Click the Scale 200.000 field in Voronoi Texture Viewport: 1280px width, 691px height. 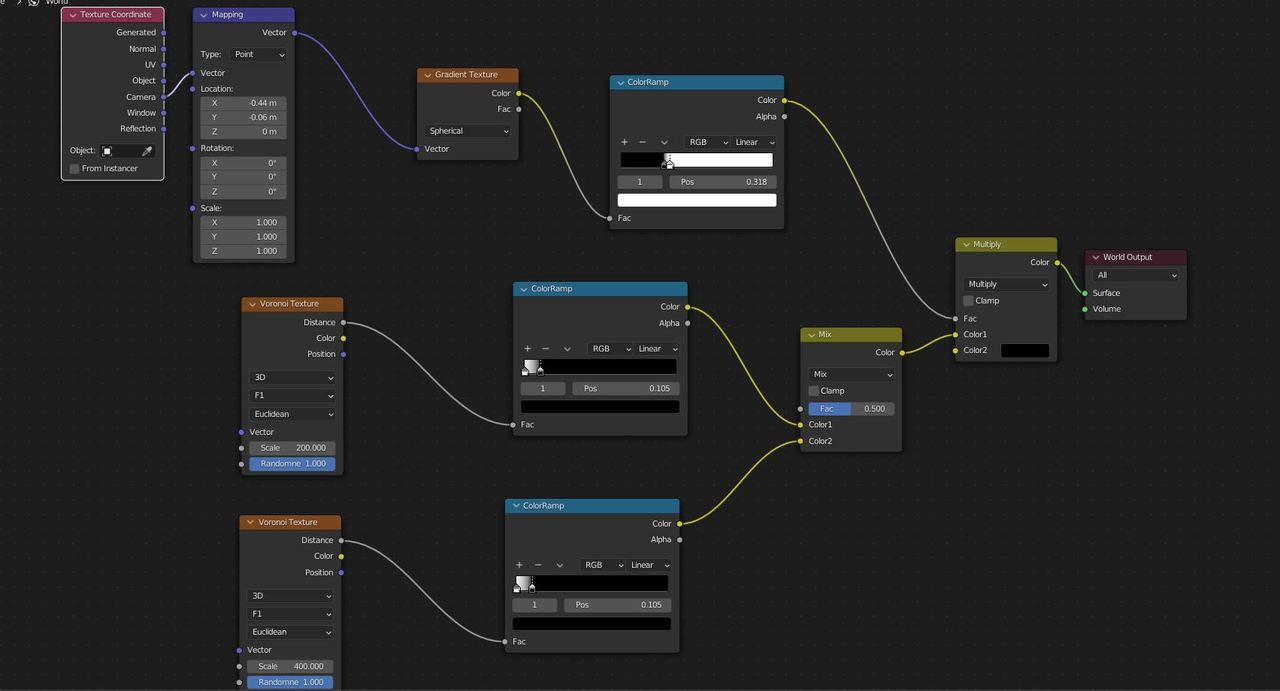pyautogui.click(x=292, y=448)
